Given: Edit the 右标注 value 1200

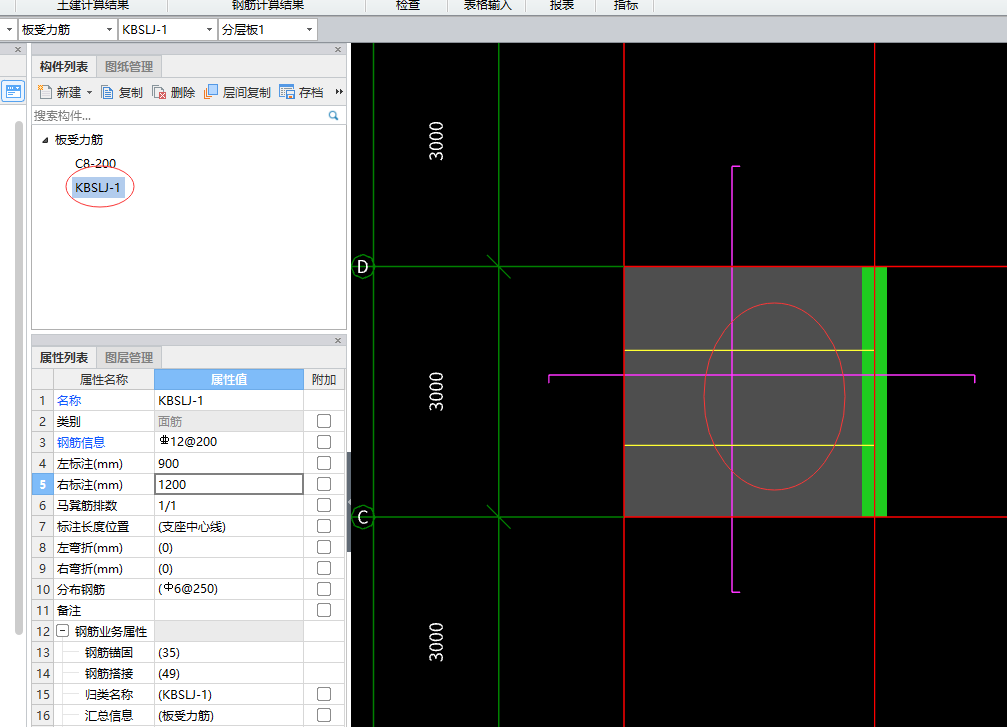Looking at the screenshot, I should pos(229,484).
